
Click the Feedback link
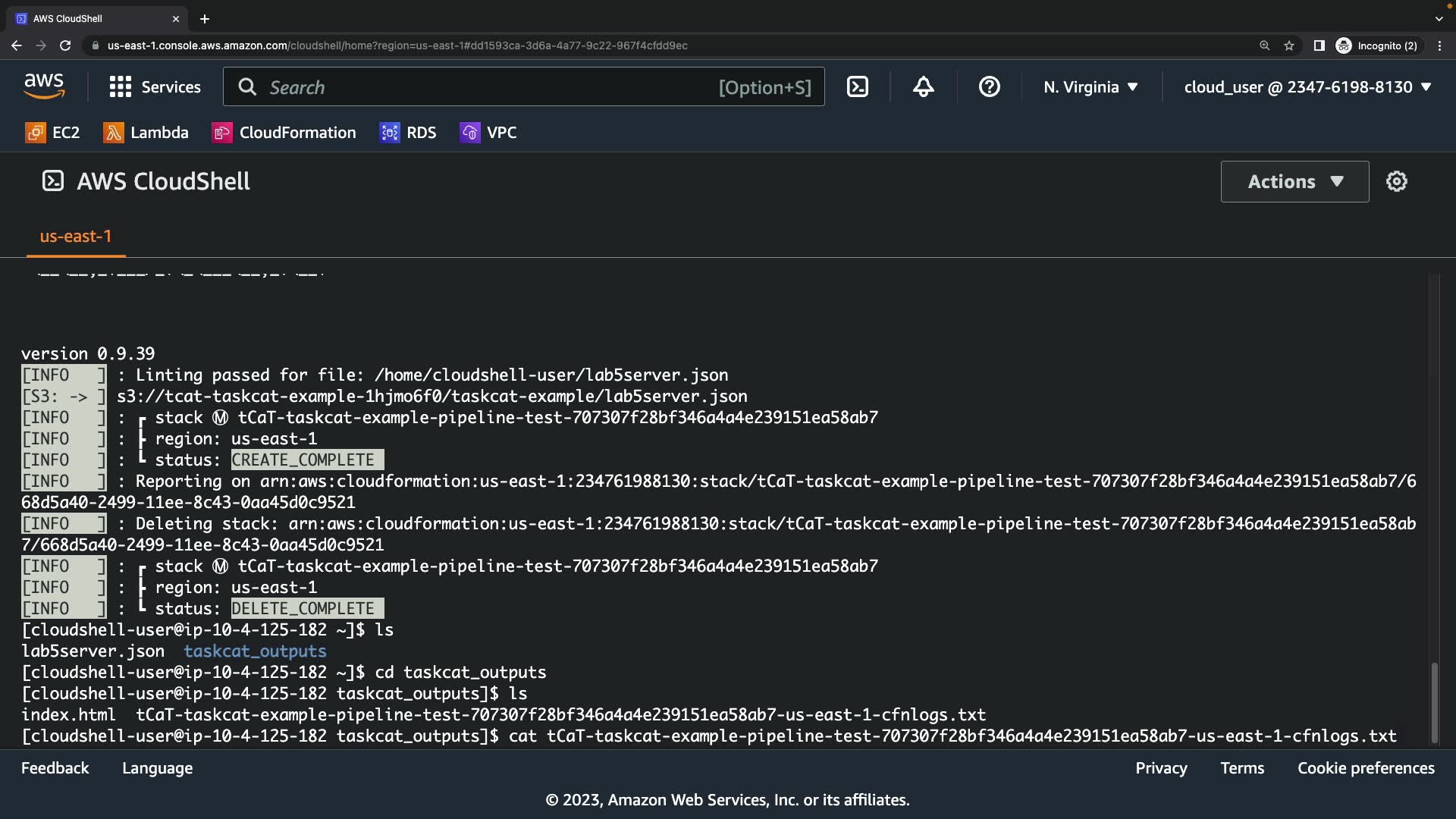(55, 768)
